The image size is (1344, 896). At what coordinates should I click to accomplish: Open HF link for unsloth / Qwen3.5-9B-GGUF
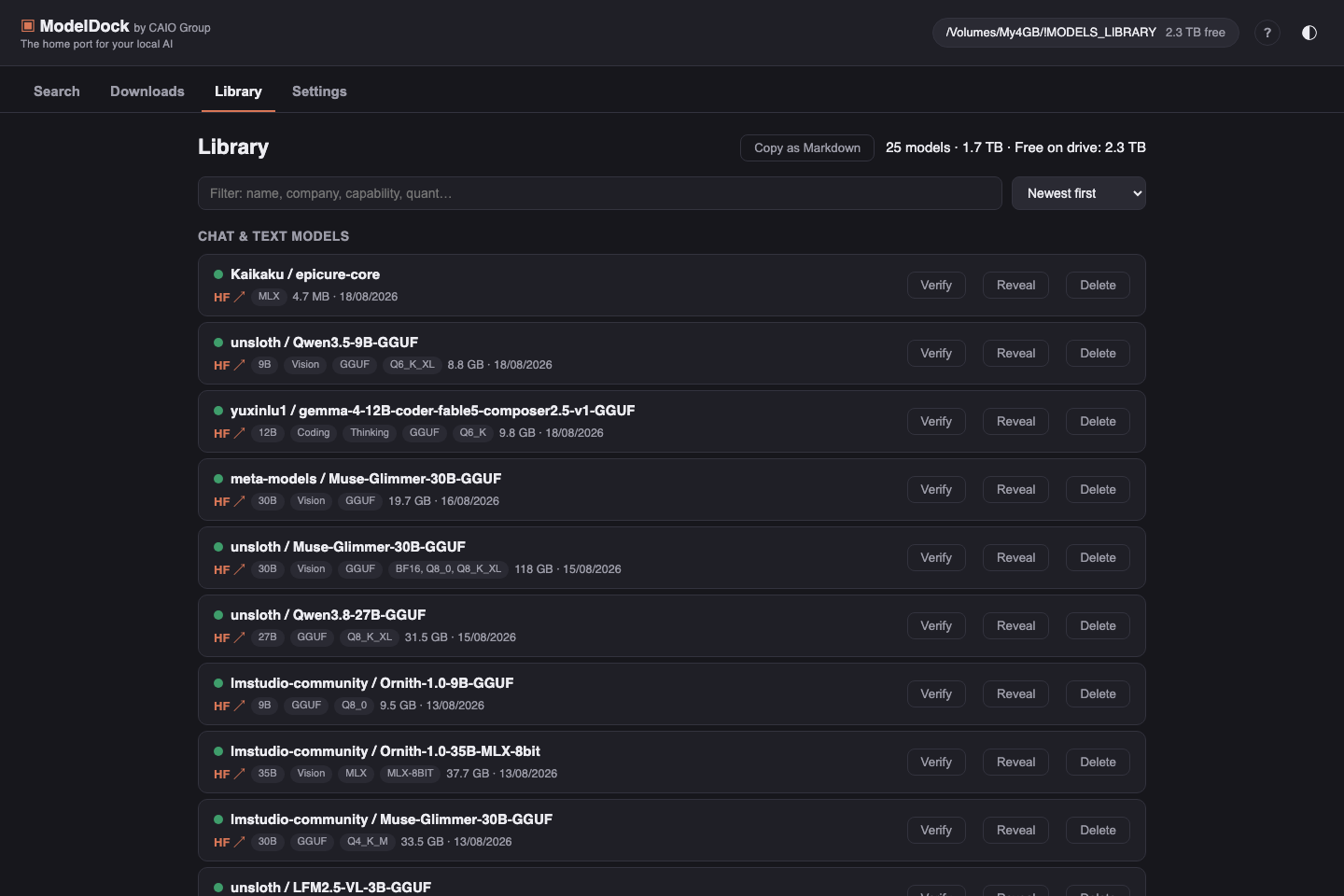click(x=229, y=365)
